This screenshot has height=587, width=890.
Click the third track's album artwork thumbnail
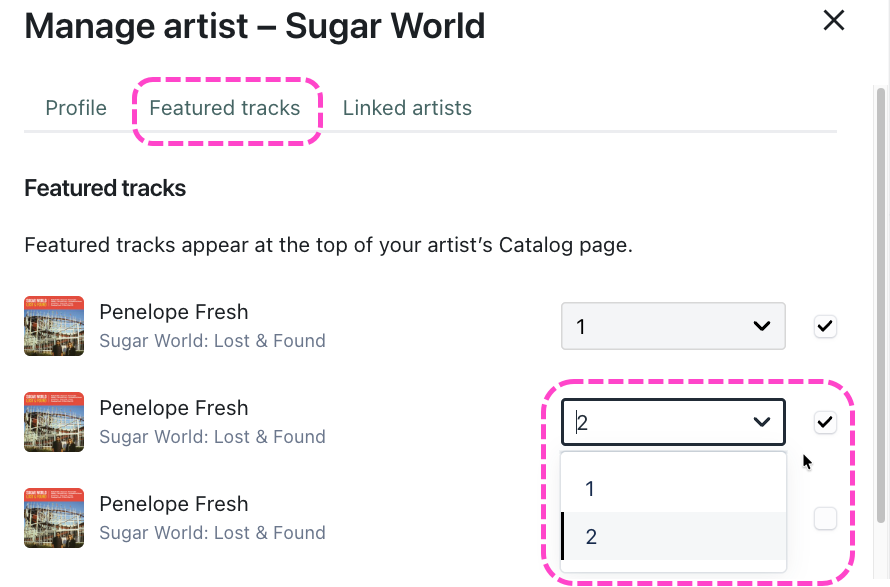coord(54,518)
